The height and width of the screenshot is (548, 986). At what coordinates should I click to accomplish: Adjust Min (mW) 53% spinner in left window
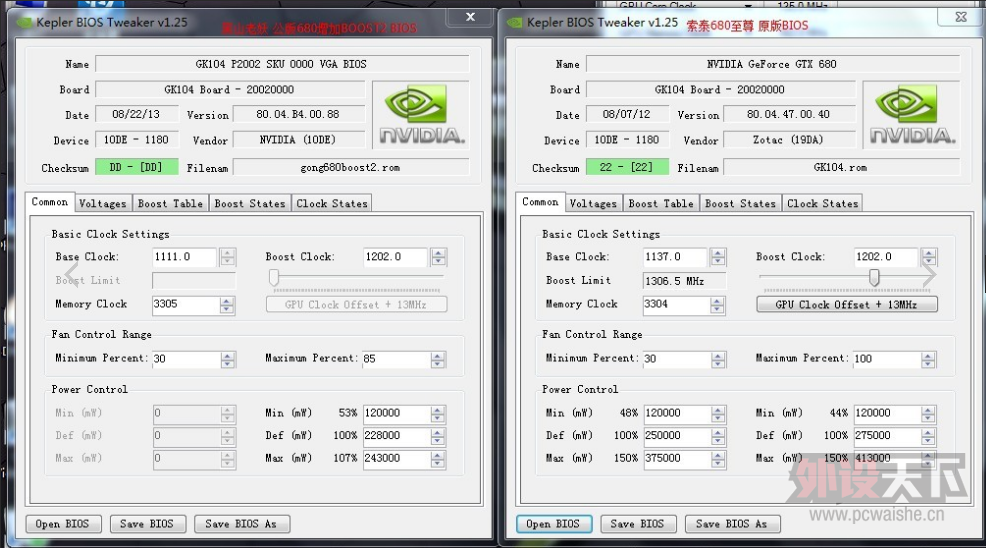pos(438,413)
